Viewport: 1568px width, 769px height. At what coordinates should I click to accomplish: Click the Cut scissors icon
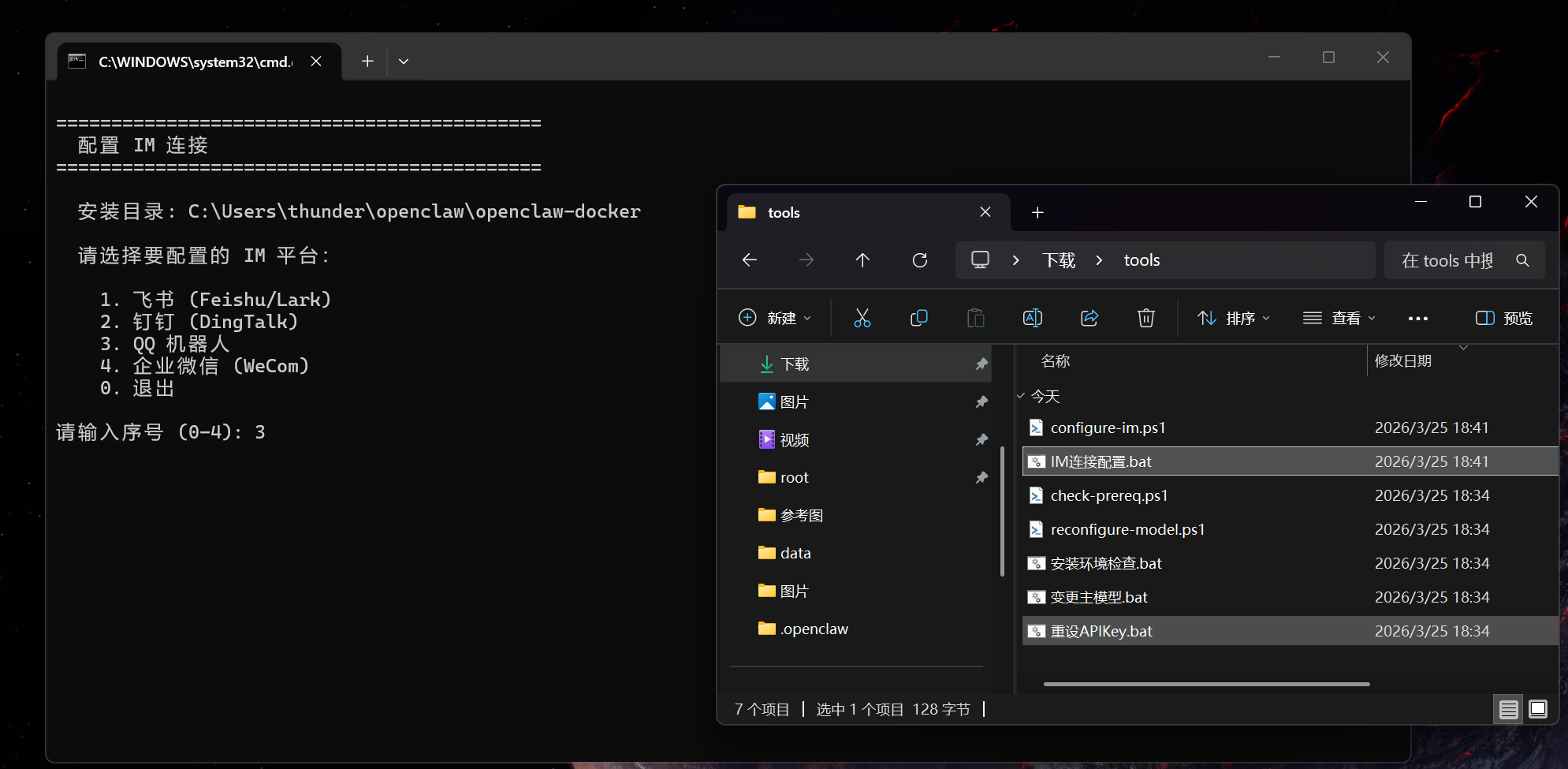tap(862, 318)
